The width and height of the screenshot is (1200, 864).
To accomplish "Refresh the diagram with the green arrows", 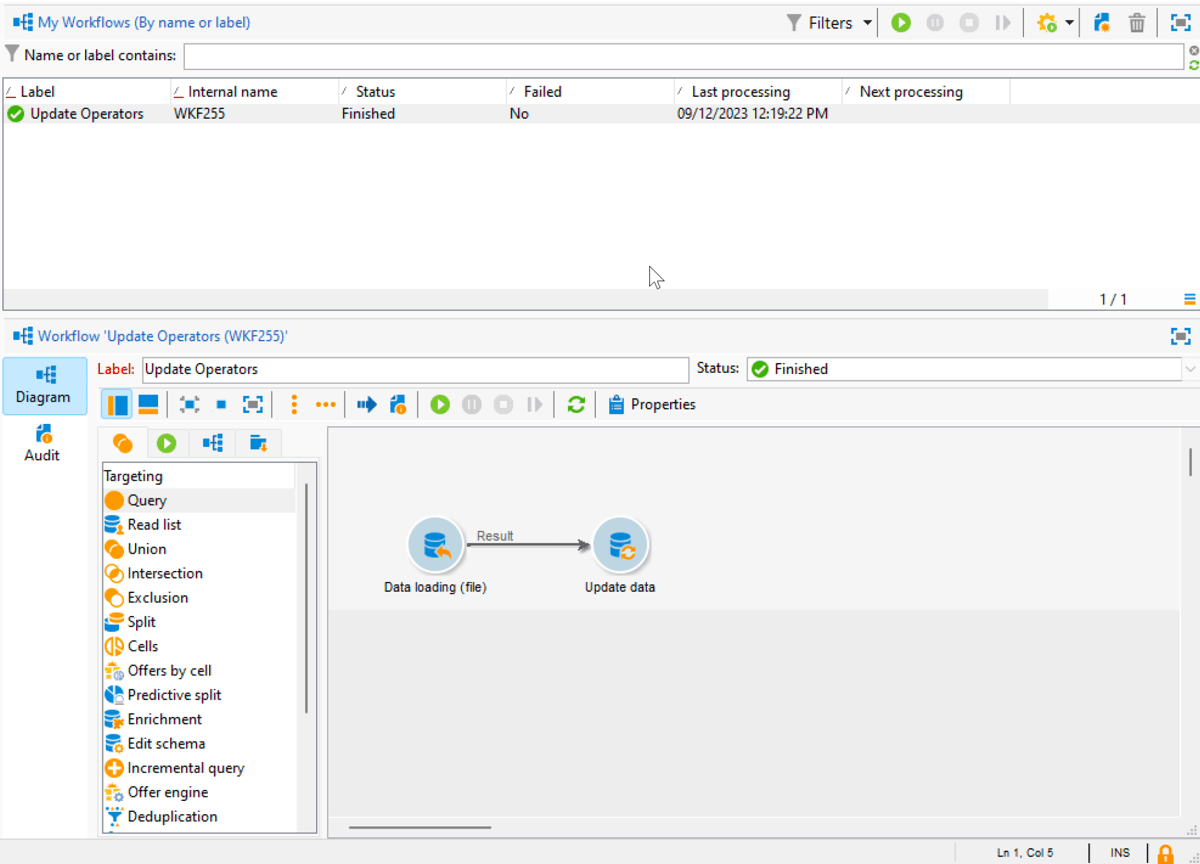I will coord(576,404).
